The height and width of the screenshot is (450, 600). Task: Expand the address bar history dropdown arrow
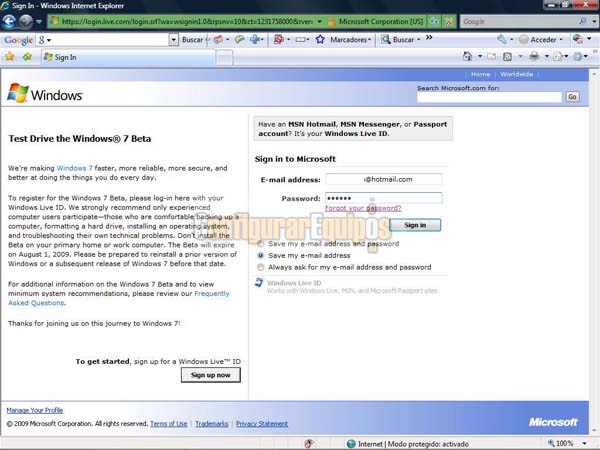320,21
